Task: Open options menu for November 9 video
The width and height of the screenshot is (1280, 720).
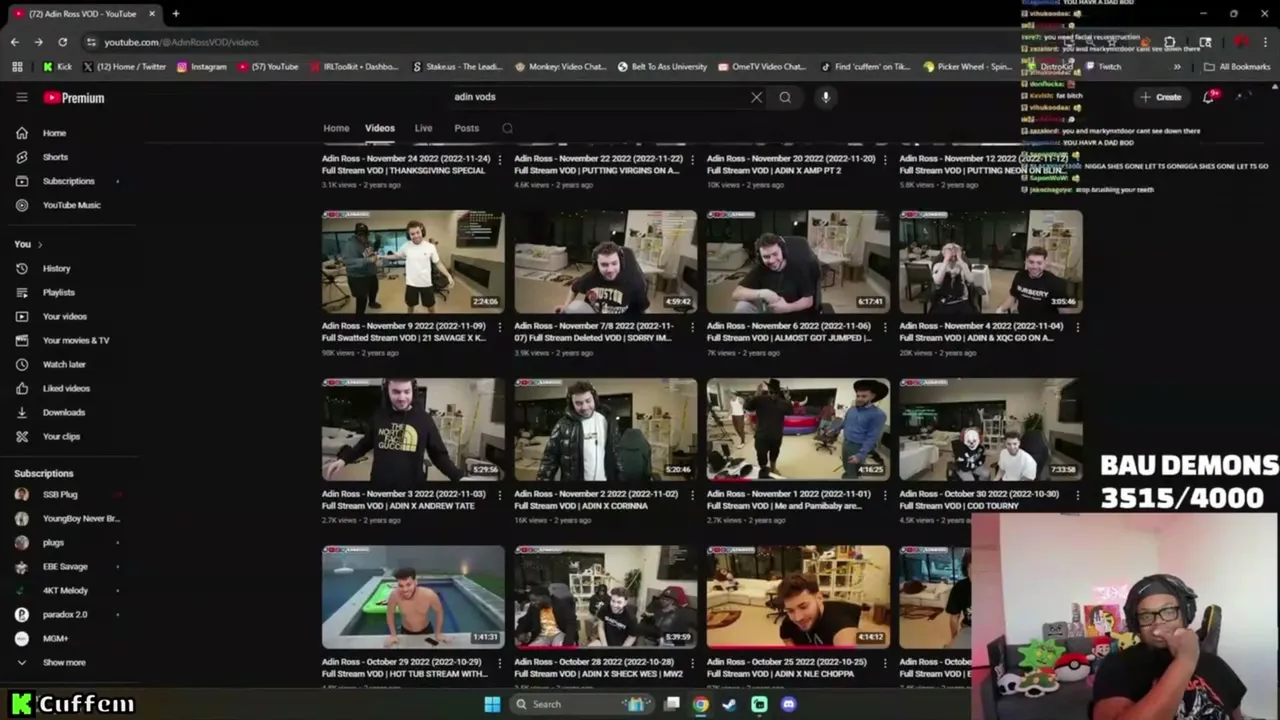Action: pyautogui.click(x=499, y=327)
